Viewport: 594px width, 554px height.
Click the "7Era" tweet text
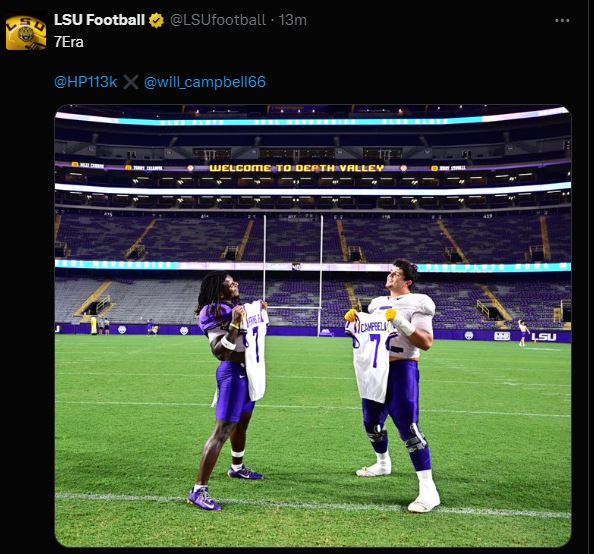click(69, 42)
